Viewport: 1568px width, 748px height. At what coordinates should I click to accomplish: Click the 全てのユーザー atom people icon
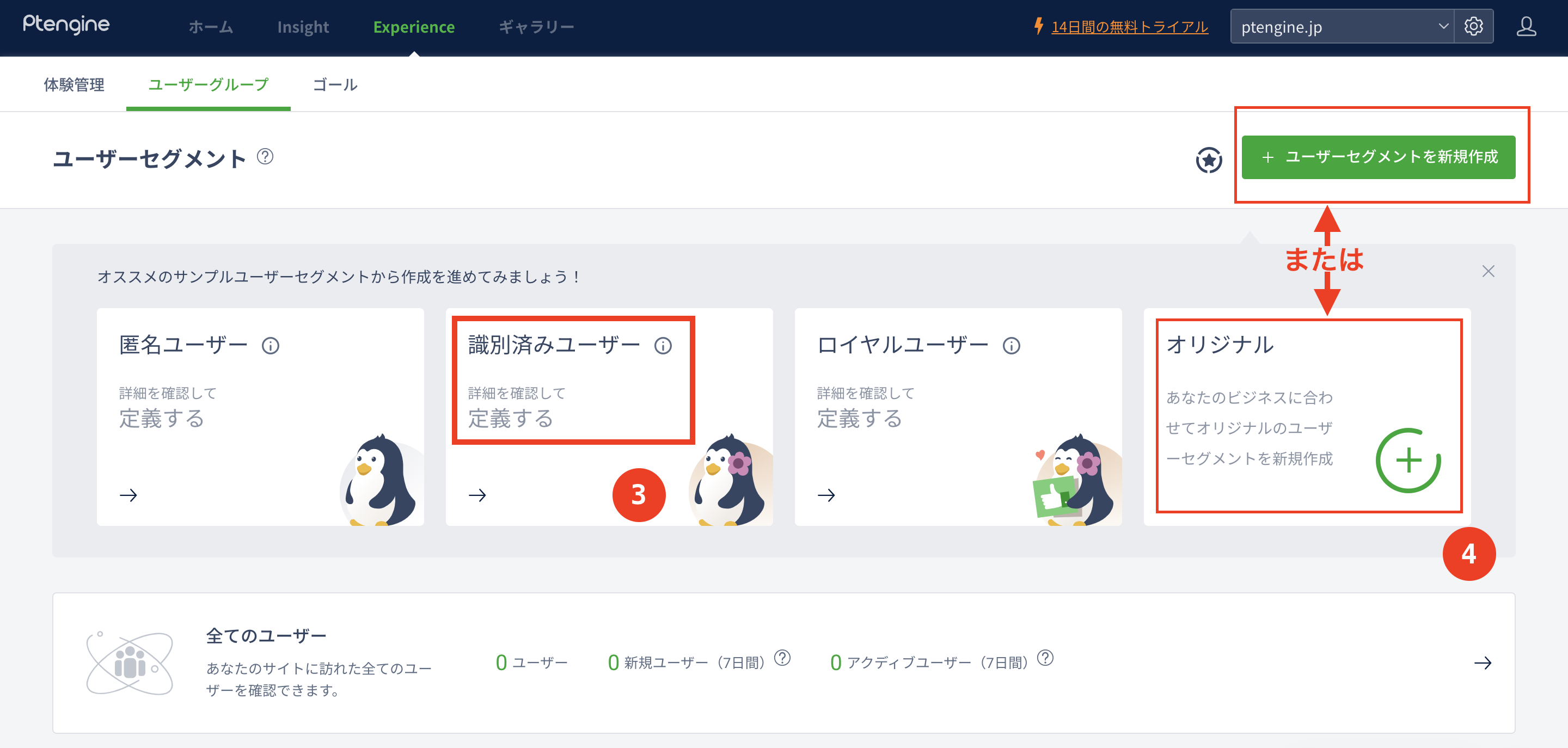click(130, 664)
